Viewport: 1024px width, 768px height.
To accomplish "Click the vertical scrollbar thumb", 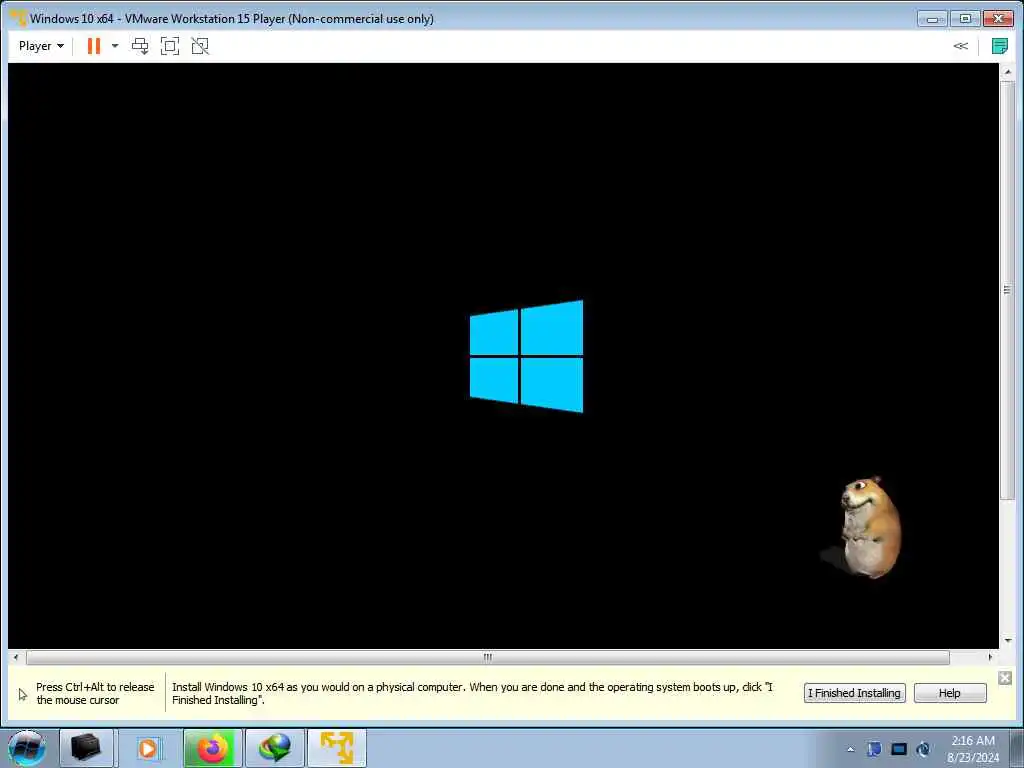I will pyautogui.click(x=1007, y=290).
